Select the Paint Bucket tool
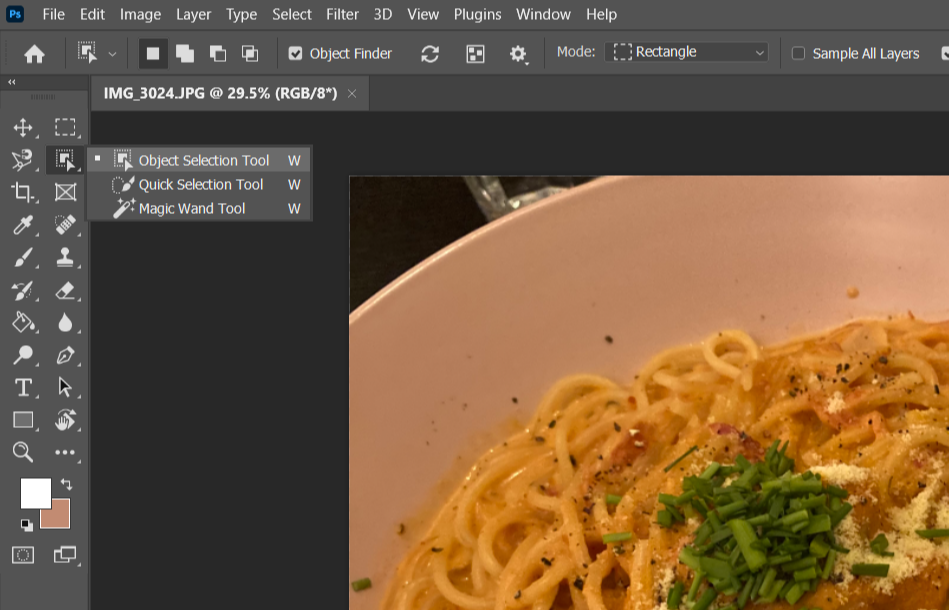 [x=23, y=323]
